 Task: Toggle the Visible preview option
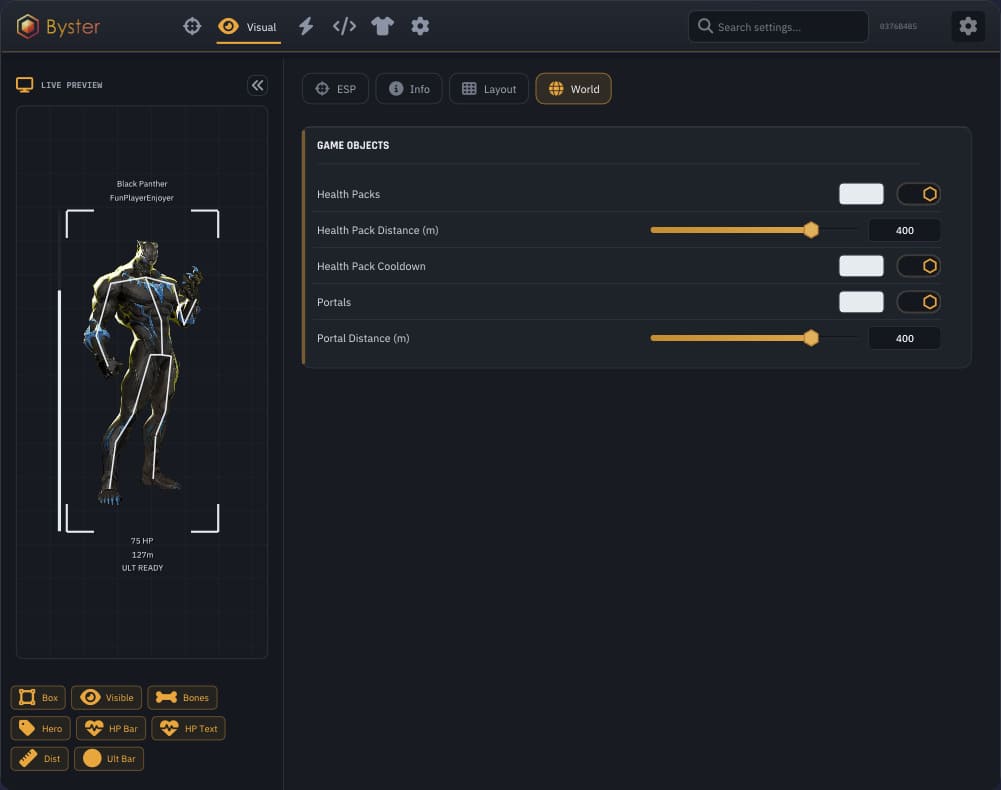[107, 697]
